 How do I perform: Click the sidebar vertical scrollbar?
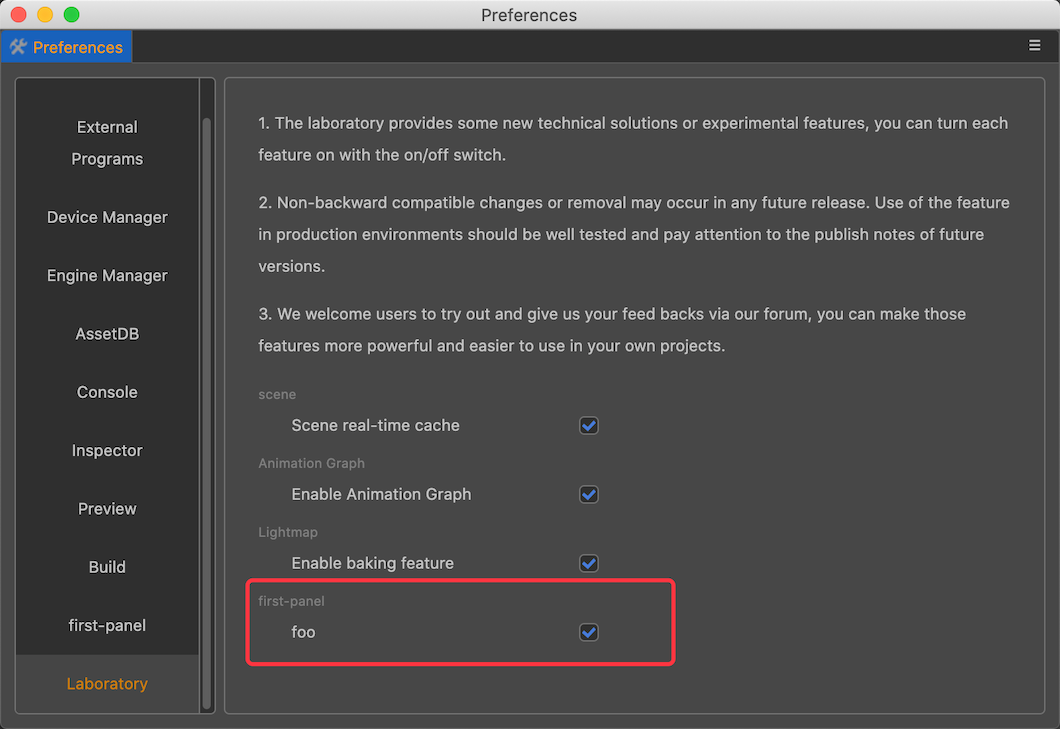click(207, 400)
